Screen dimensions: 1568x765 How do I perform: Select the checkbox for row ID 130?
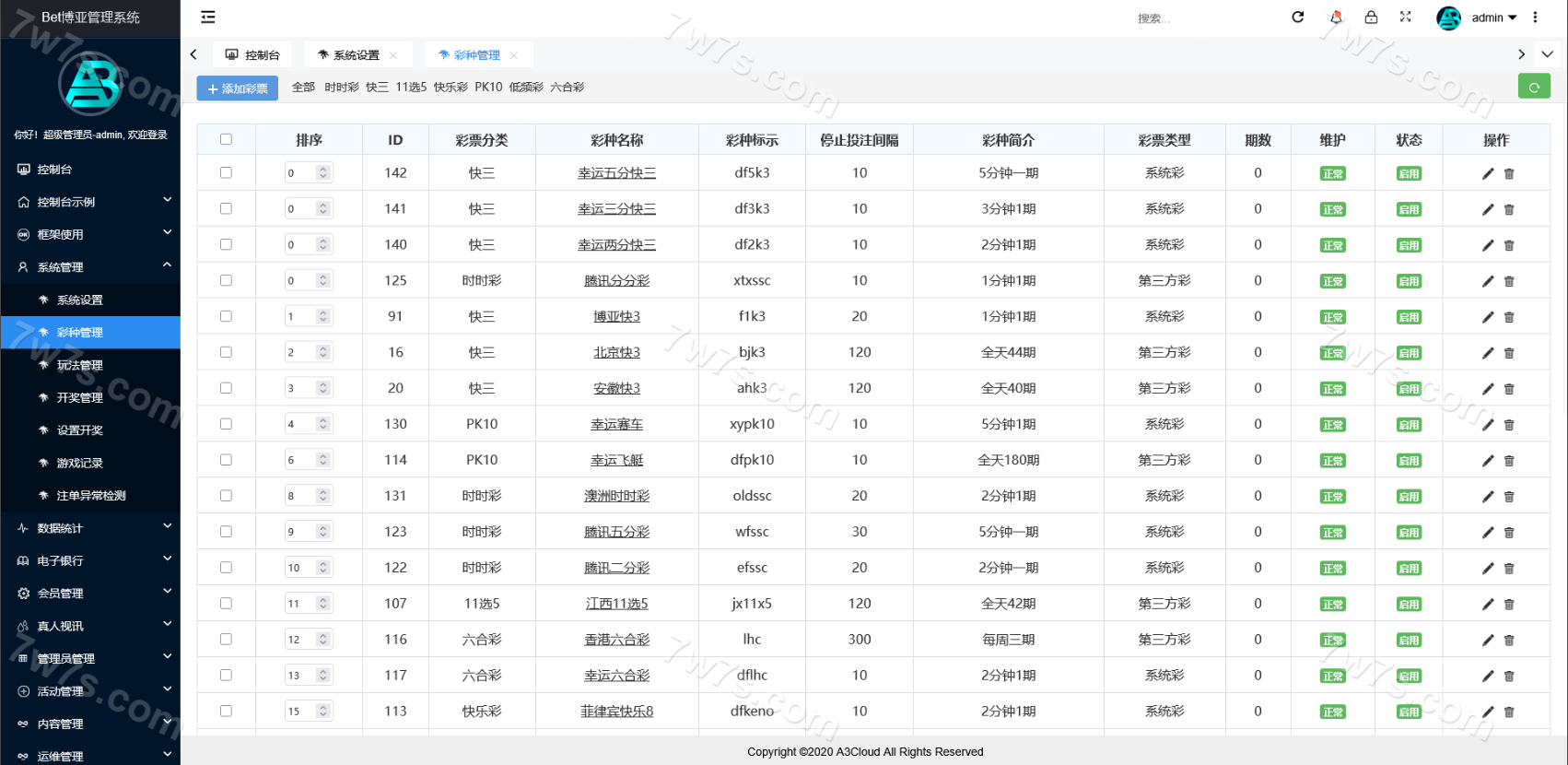point(226,424)
